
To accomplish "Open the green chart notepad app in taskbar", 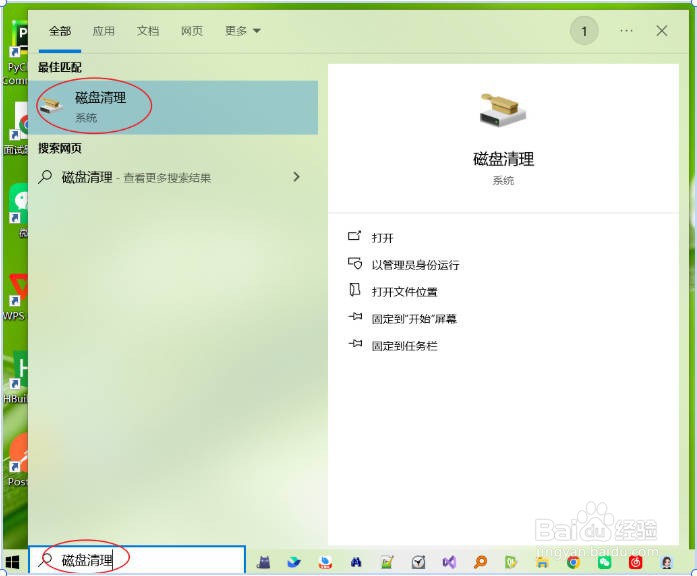I will pyautogui.click(x=387, y=563).
